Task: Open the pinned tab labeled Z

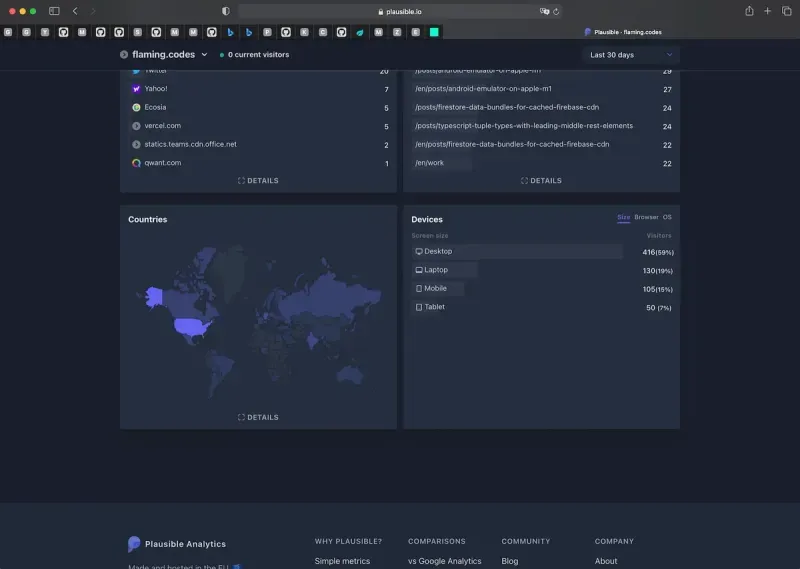Action: pos(397,32)
